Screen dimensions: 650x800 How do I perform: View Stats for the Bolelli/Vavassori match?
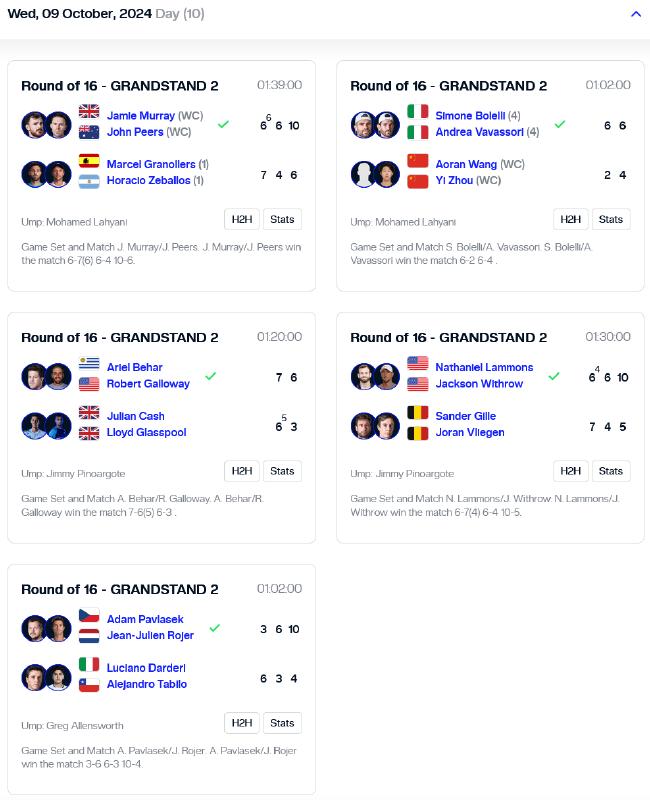point(611,219)
